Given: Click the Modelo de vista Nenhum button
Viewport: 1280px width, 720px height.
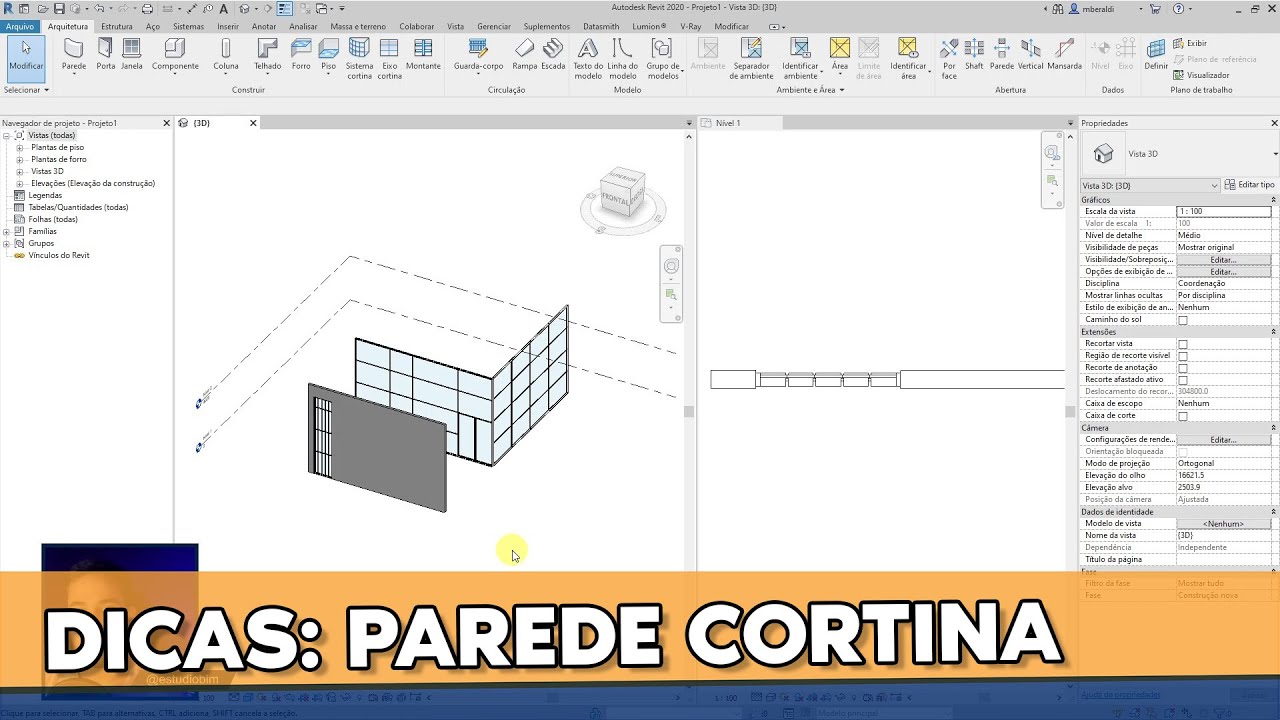Looking at the screenshot, I should [x=1223, y=524].
